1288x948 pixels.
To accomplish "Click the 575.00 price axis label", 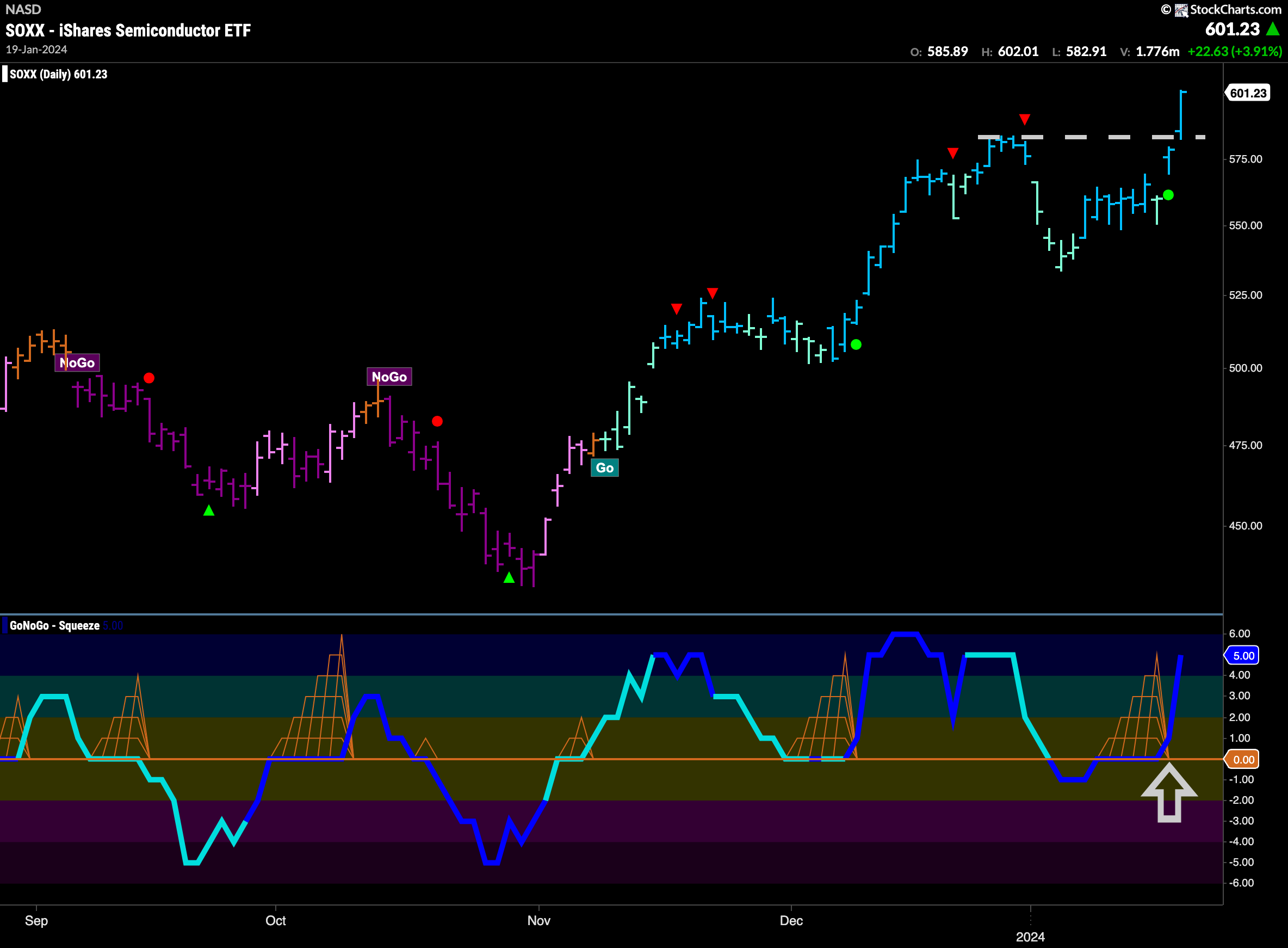I will coord(1245,159).
